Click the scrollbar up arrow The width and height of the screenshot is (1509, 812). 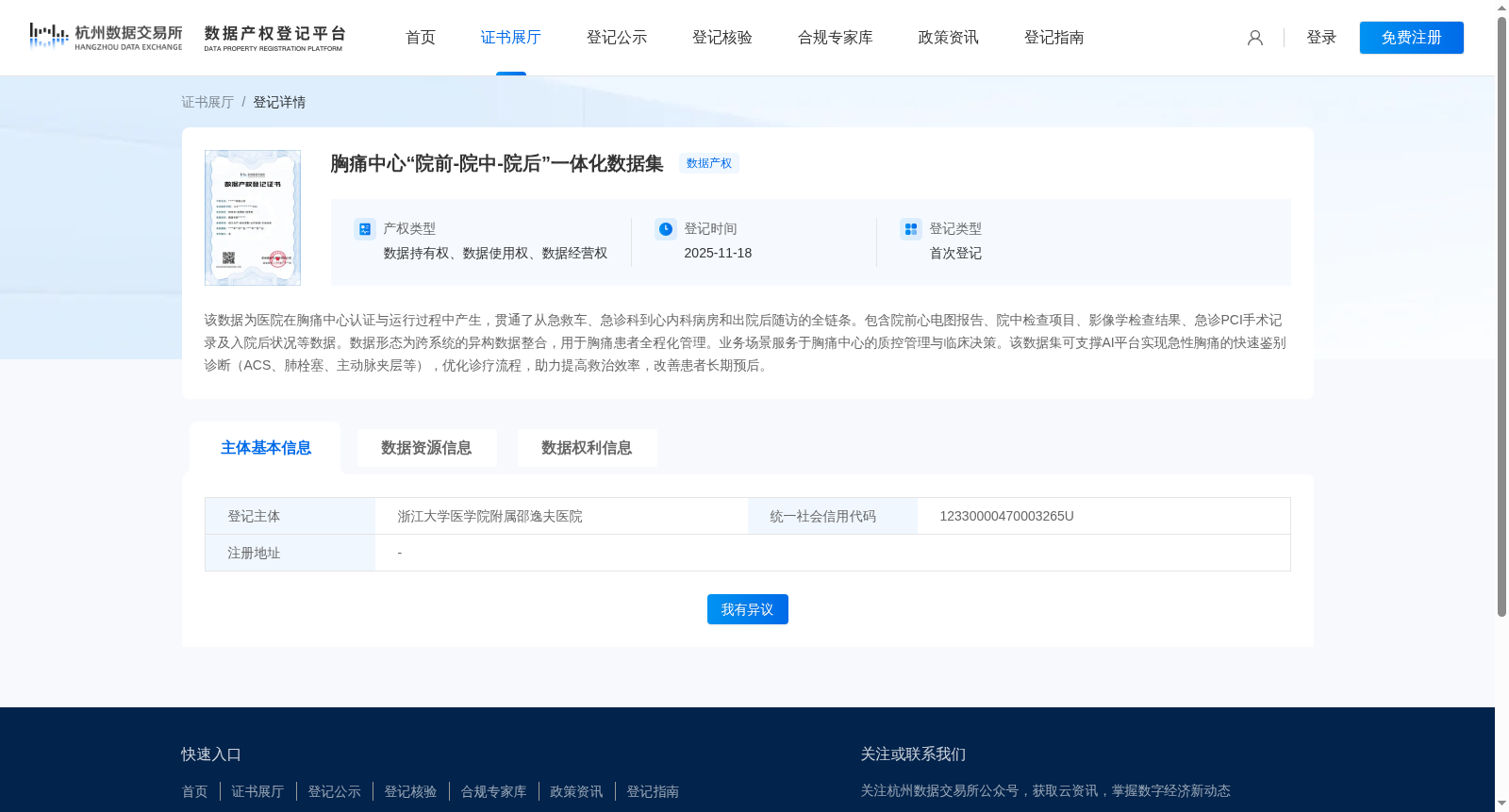point(1501,8)
